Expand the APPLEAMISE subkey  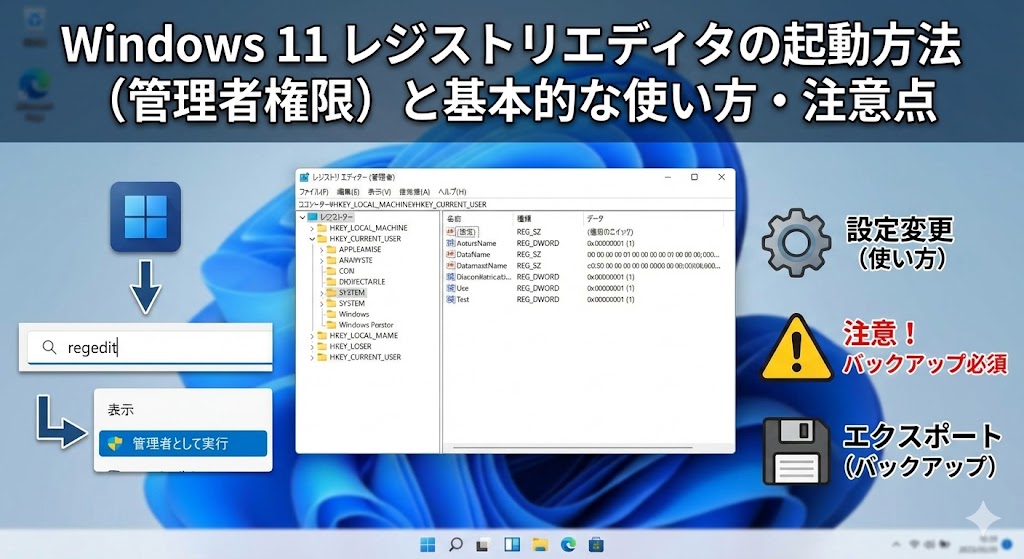(321, 249)
